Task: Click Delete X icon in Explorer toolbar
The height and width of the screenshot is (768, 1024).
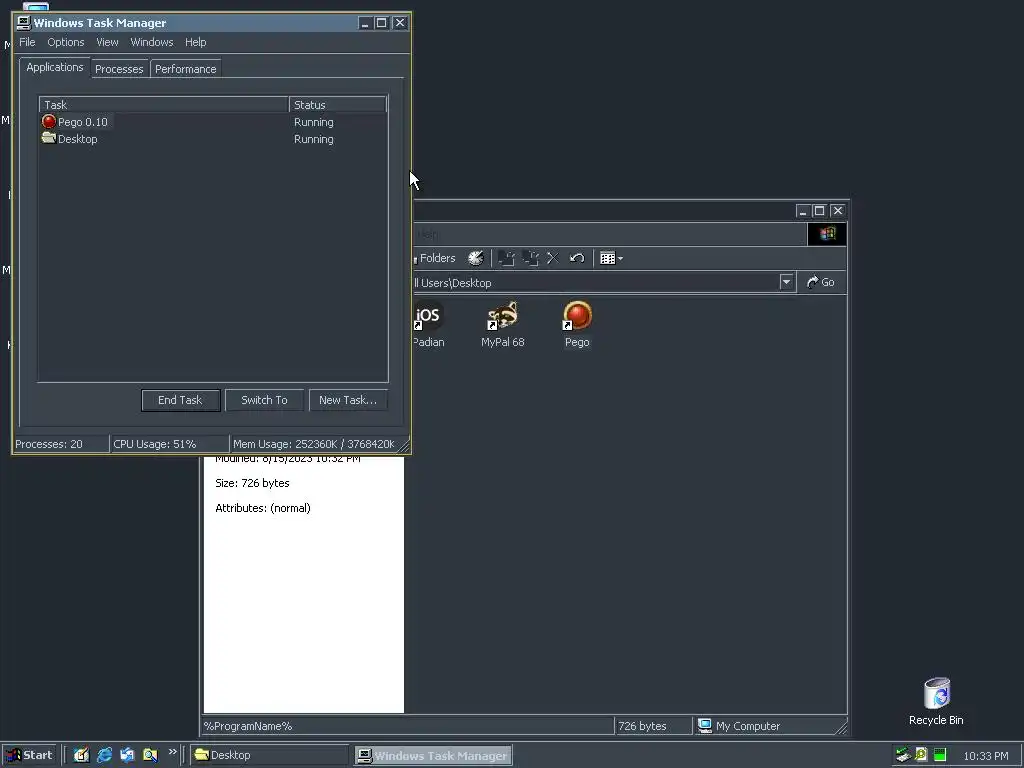Action: tap(553, 259)
